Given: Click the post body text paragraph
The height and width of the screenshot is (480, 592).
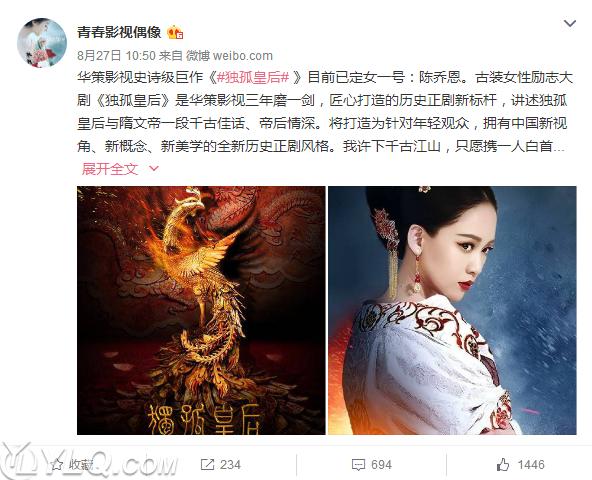Looking at the screenshot, I should point(325,112).
